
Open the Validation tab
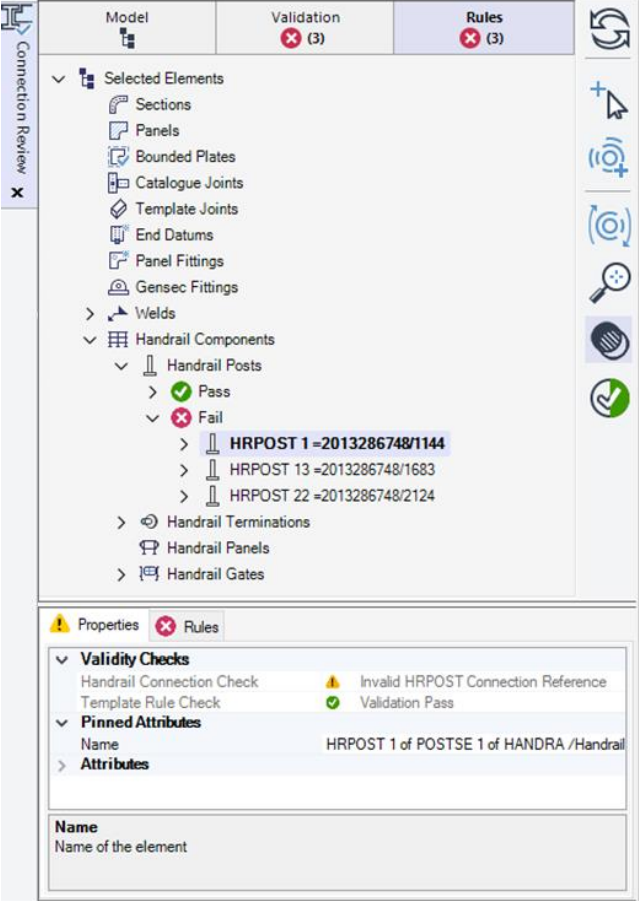(305, 28)
